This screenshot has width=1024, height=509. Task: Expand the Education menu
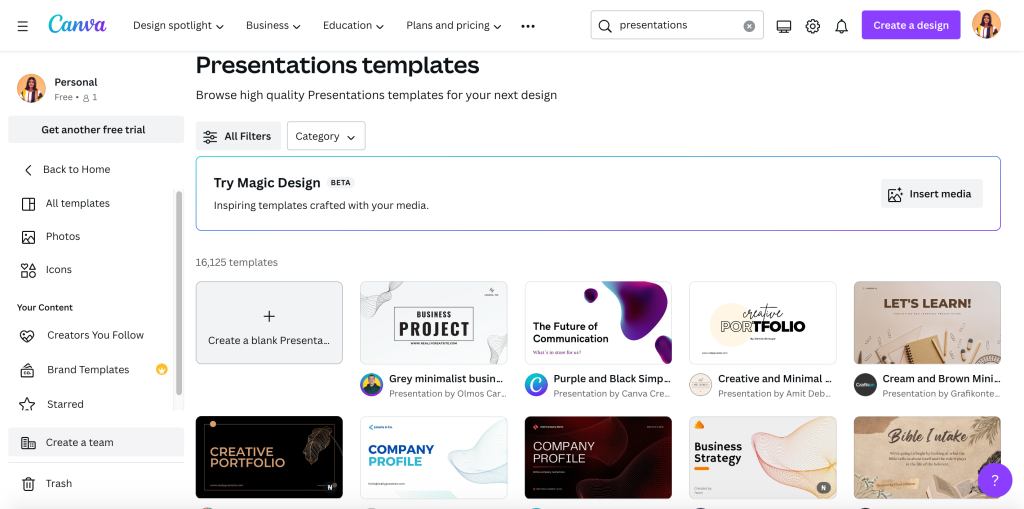[353, 26]
